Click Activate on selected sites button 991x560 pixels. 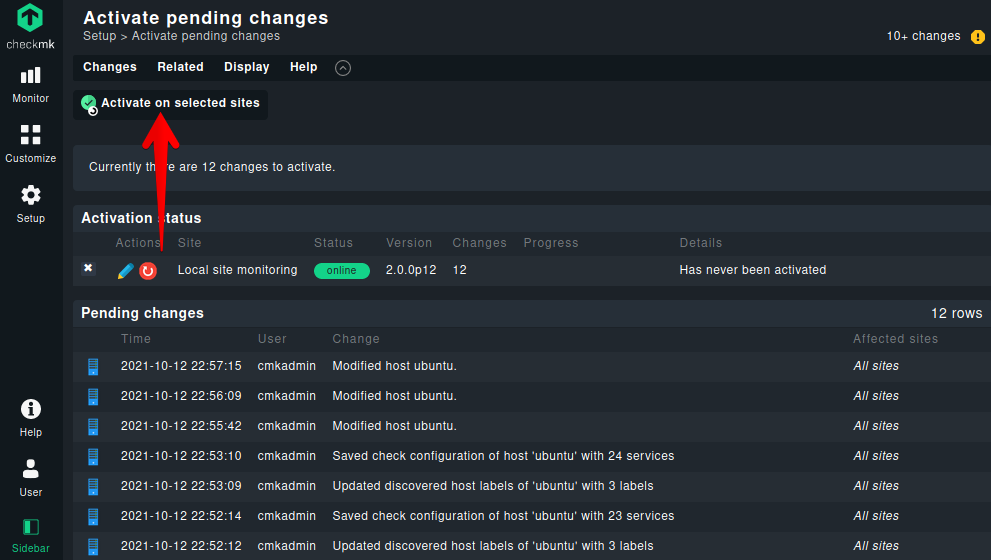click(171, 104)
